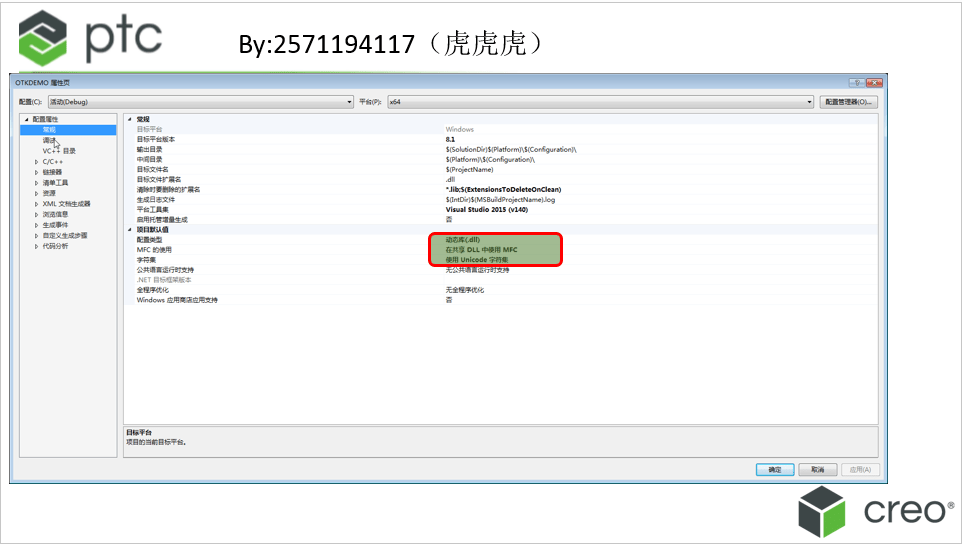Screen dimensions: 962x544
Task: Open the 平台(P) platform dropdown showing x64
Action: point(601,102)
